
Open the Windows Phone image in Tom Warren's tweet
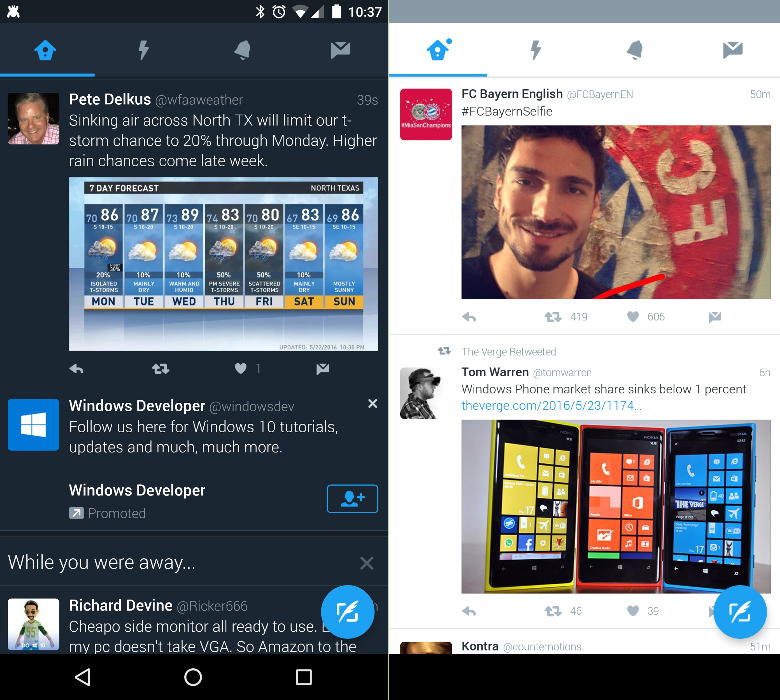(616, 505)
